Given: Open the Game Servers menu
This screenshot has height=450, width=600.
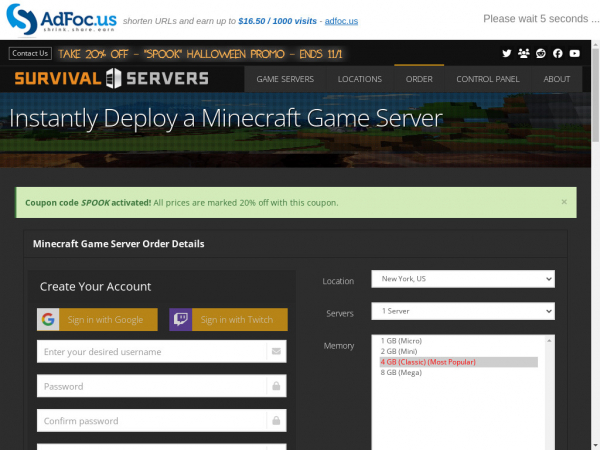Looking at the screenshot, I should coord(285,79).
